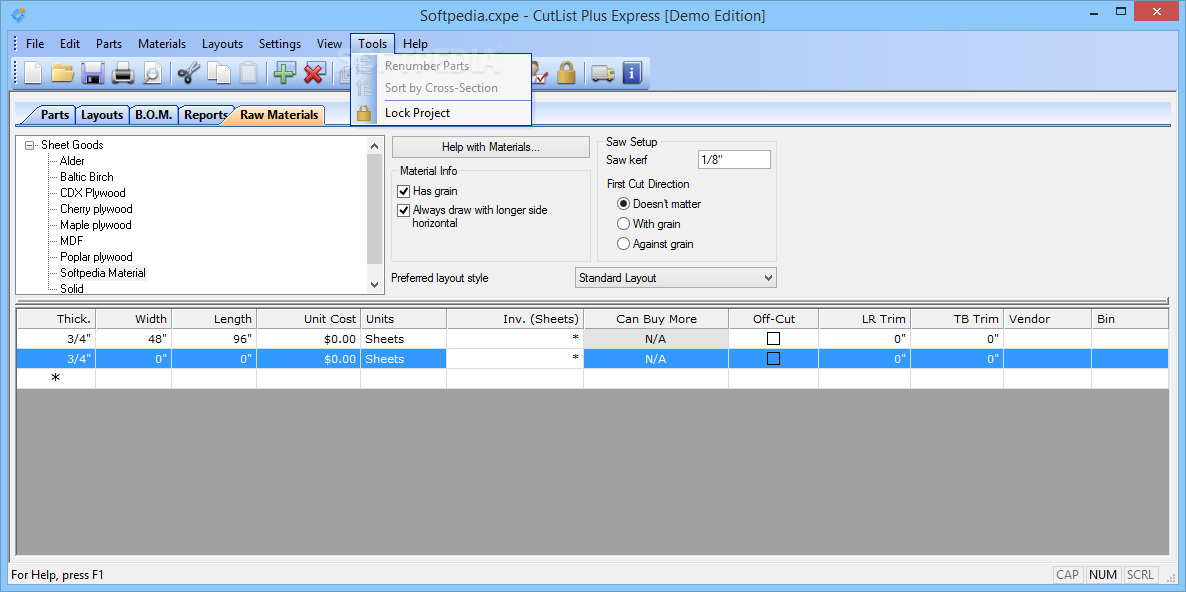Select Cherry plywood in the tree
Screen dimensions: 1186x592
(x=96, y=209)
